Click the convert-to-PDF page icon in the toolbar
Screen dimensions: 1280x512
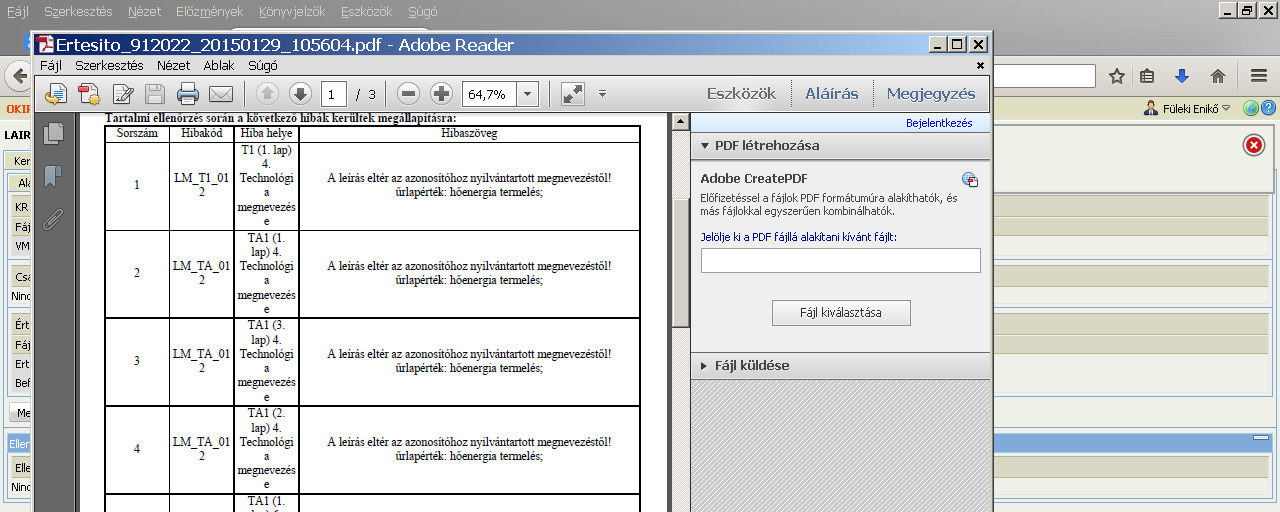89,94
